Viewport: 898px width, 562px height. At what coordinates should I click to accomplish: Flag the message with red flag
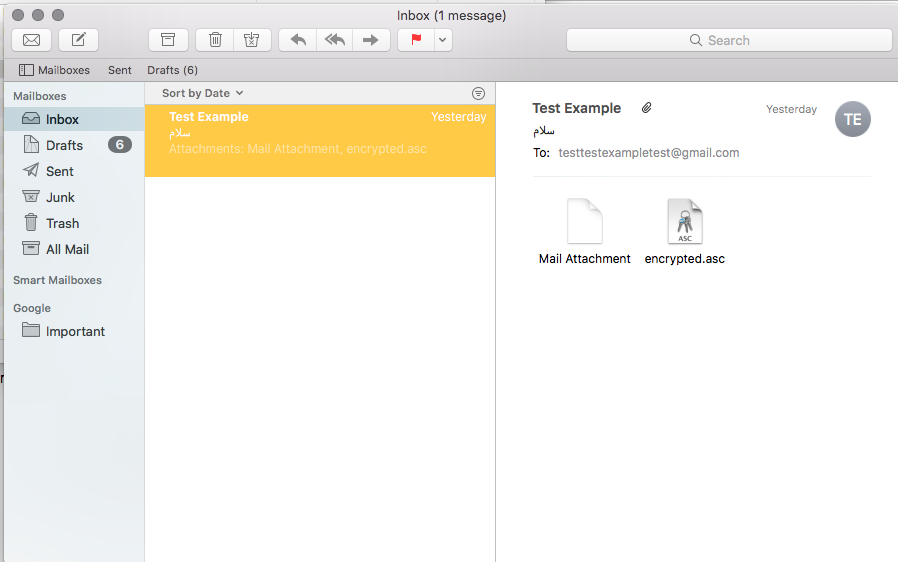click(x=416, y=40)
